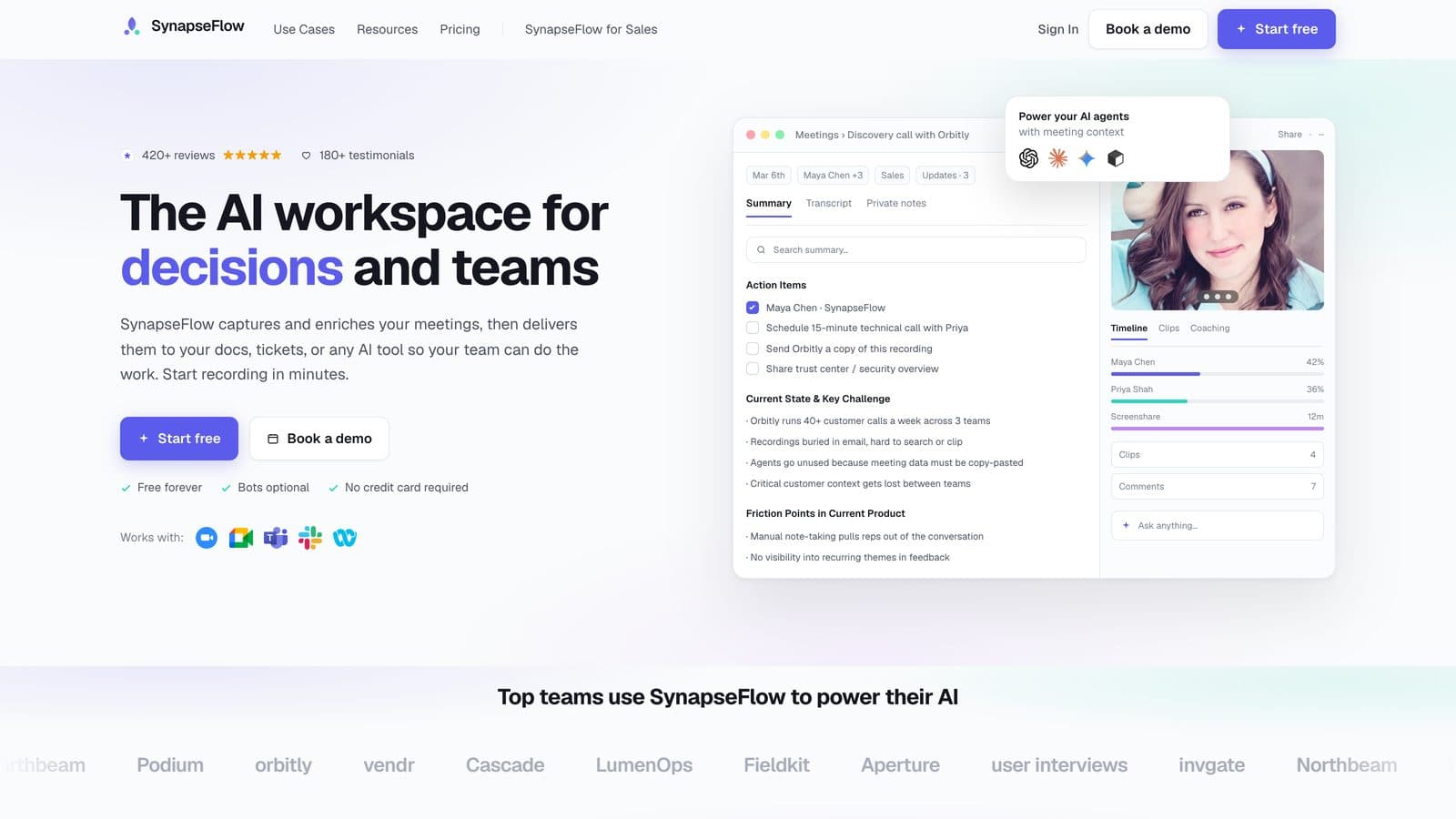Select the ChatGPT agent icon
Viewport: 1456px width, 819px height.
pos(1028,158)
